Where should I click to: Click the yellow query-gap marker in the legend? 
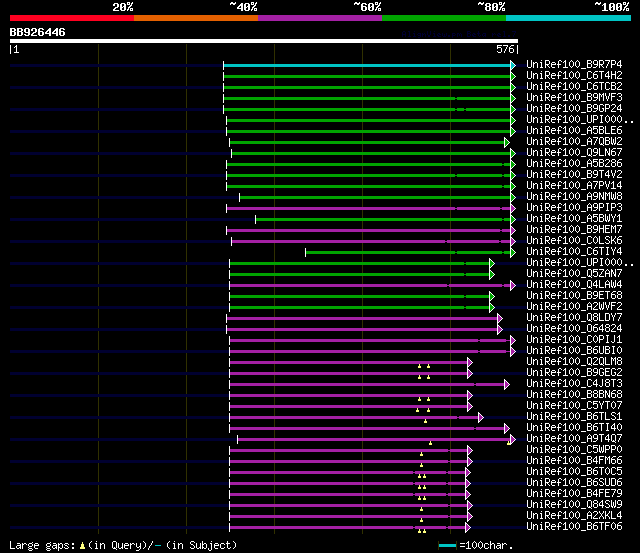82,546
